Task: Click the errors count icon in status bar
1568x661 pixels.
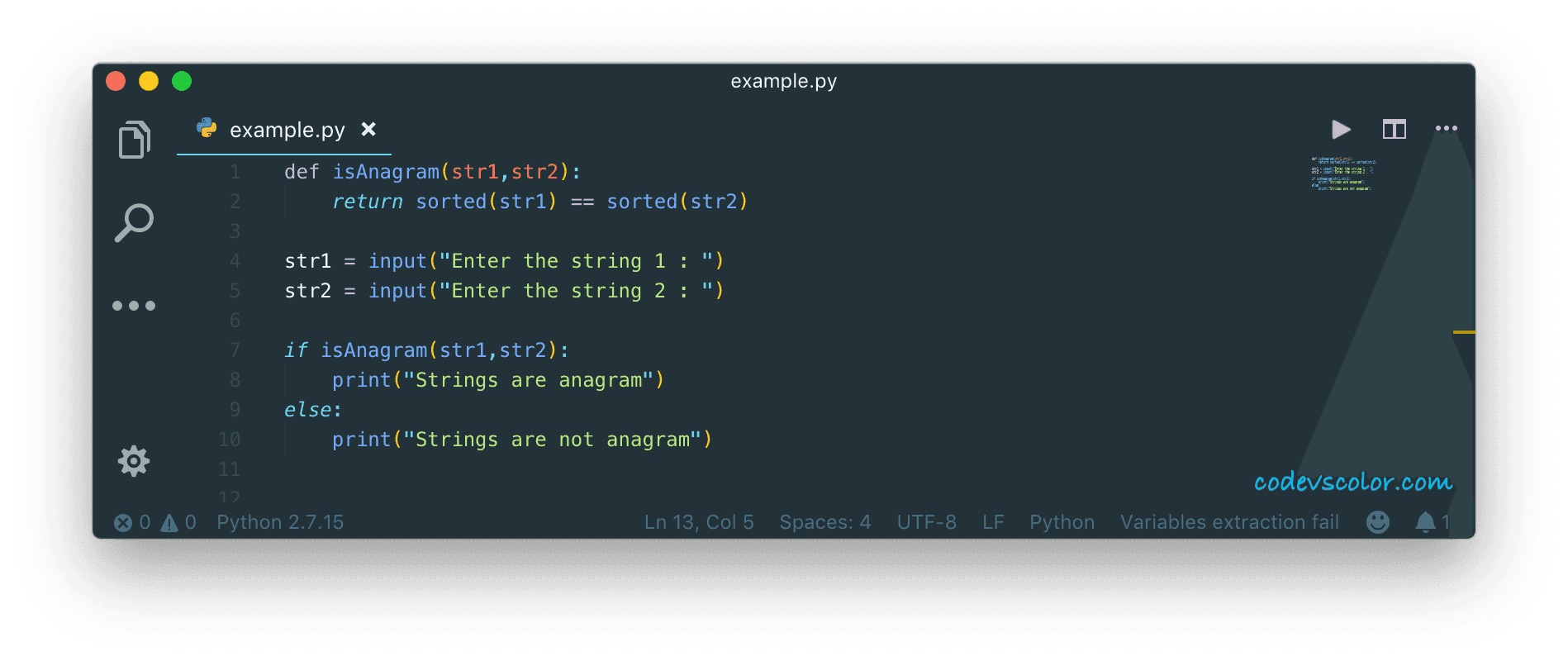Action: (122, 522)
